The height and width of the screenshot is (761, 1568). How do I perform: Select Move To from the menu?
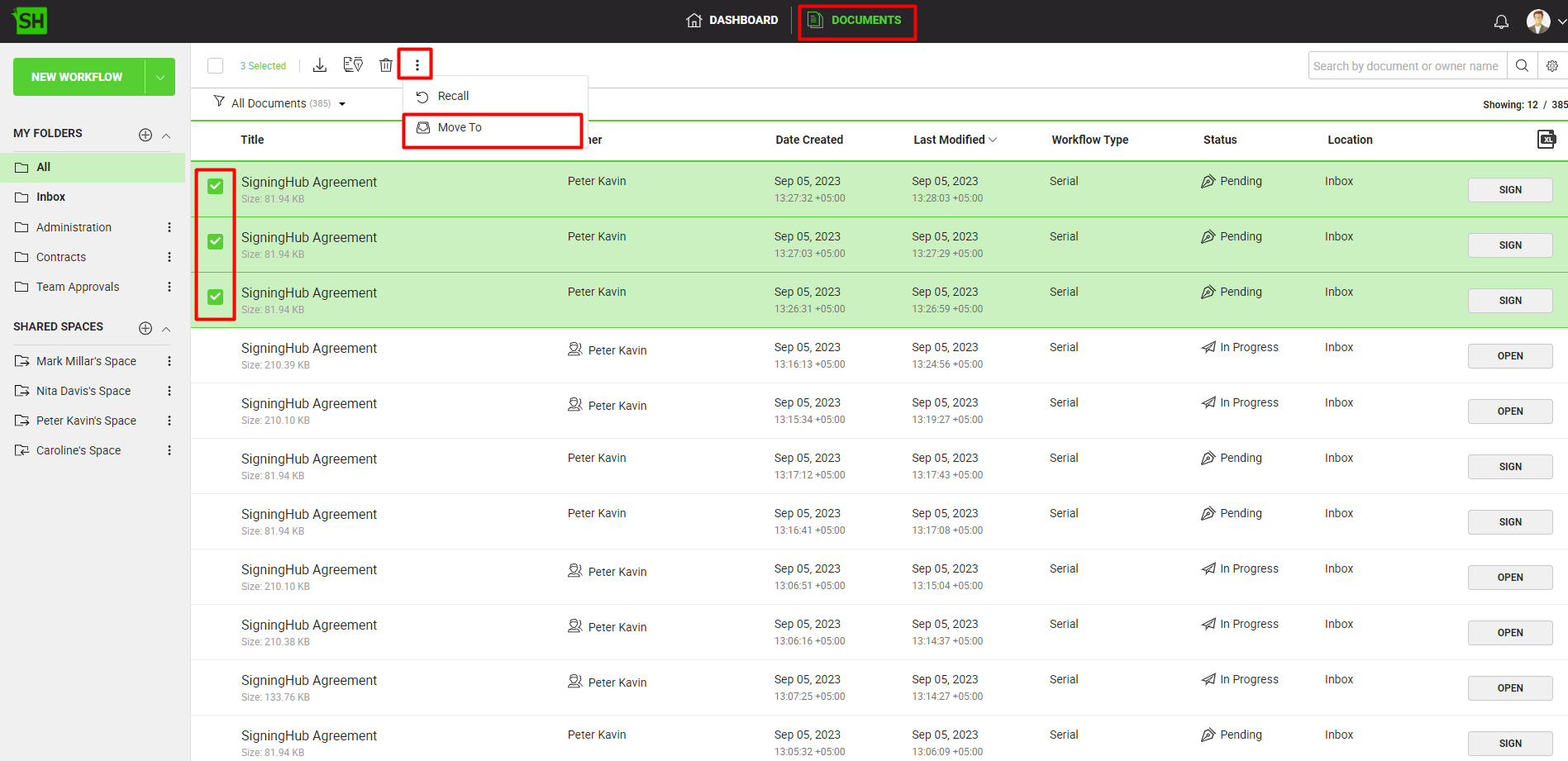(x=460, y=127)
